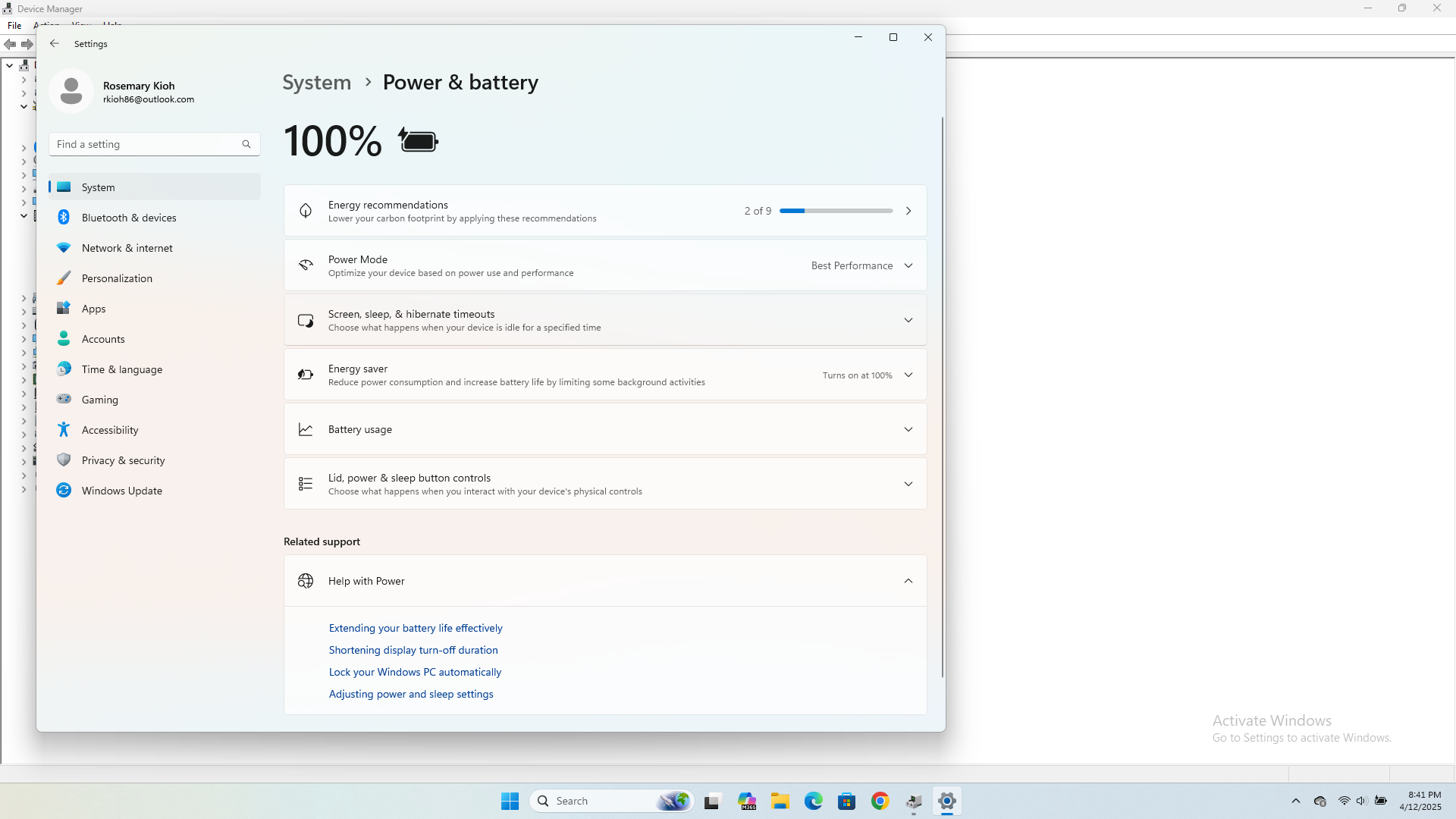The height and width of the screenshot is (819, 1456).
Task: Launch Microsoft Edge from the taskbar
Action: coord(814,801)
